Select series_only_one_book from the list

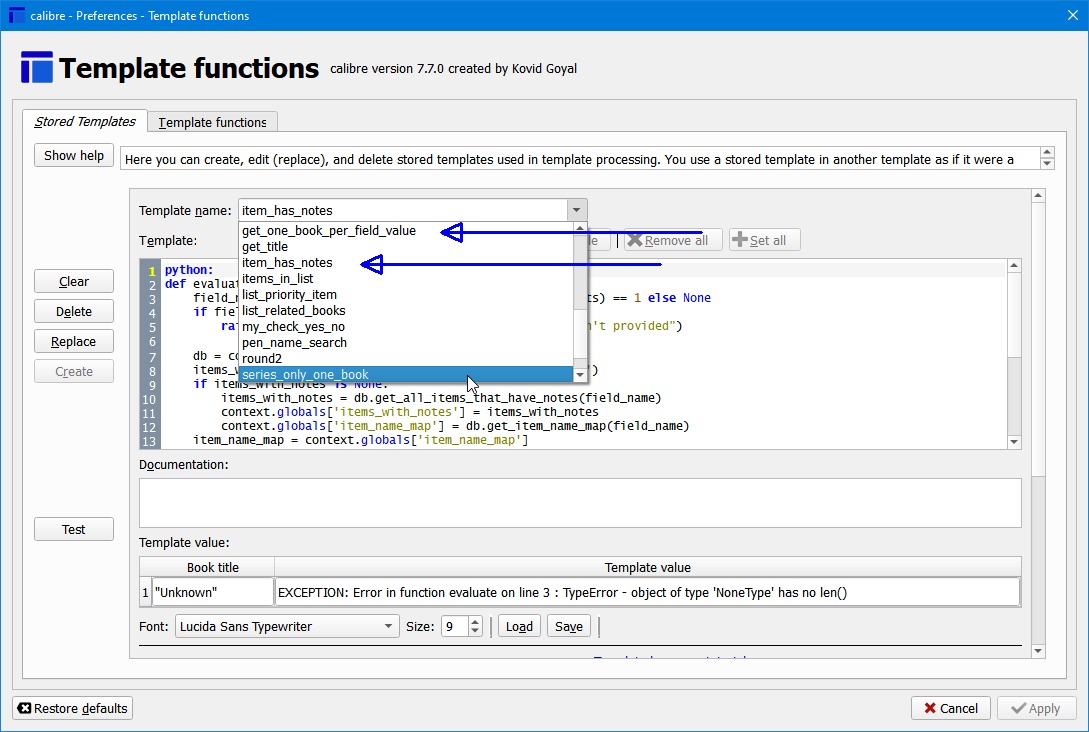[x=305, y=375]
